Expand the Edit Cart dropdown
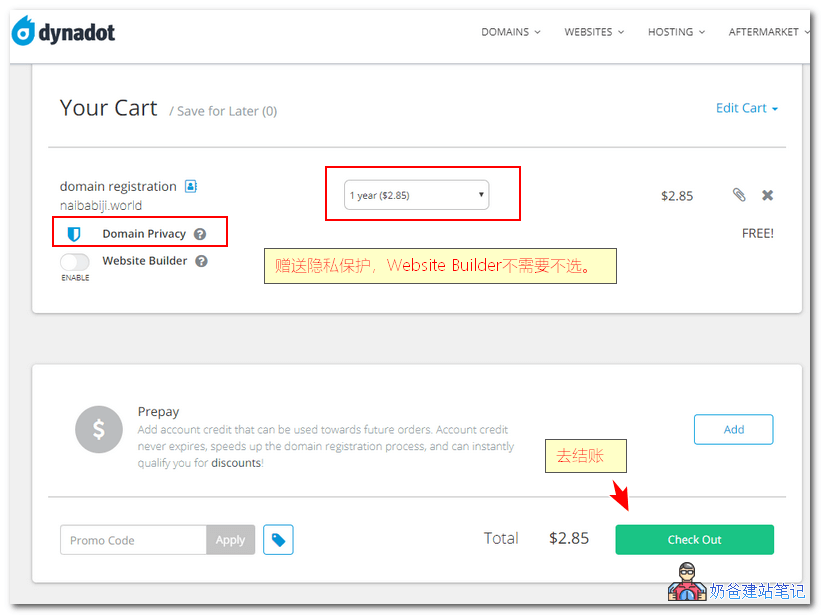This screenshot has width=821, height=615. click(746, 108)
